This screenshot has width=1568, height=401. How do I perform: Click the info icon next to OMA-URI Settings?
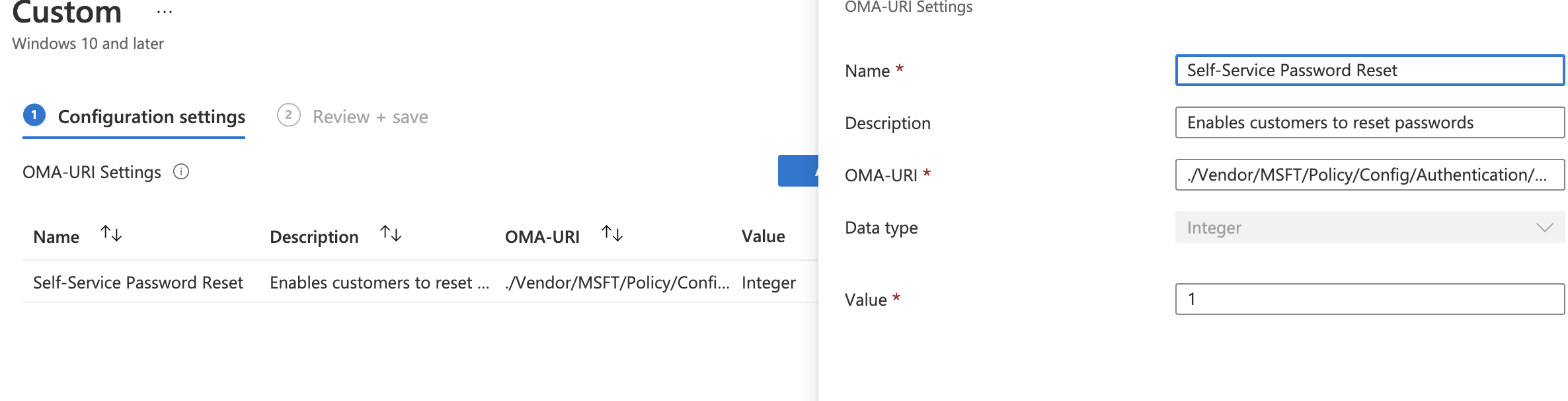tap(181, 172)
